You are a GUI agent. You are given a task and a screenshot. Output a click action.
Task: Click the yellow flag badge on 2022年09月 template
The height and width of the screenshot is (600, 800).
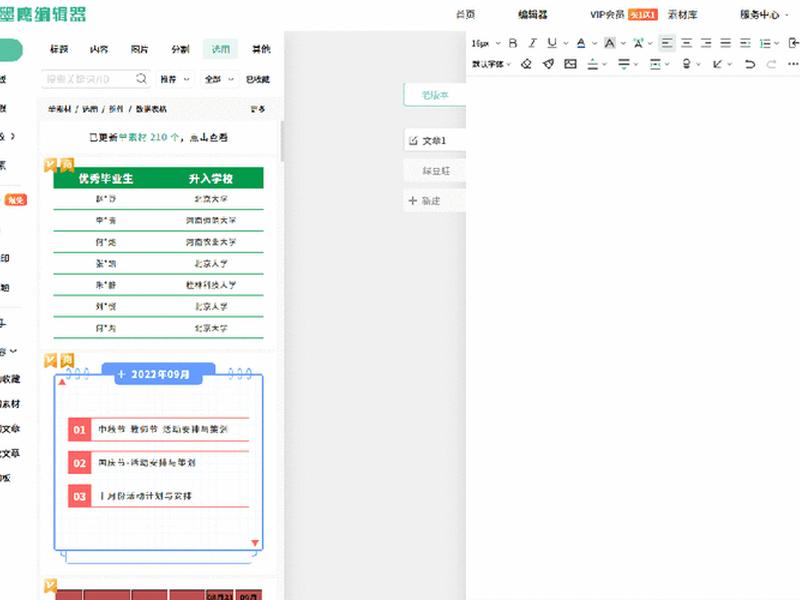tap(50, 360)
